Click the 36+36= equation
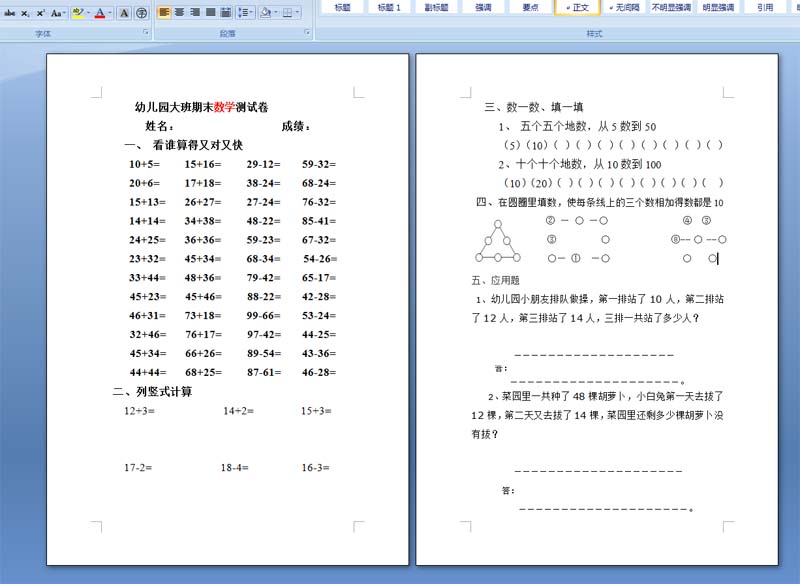 (x=203, y=240)
